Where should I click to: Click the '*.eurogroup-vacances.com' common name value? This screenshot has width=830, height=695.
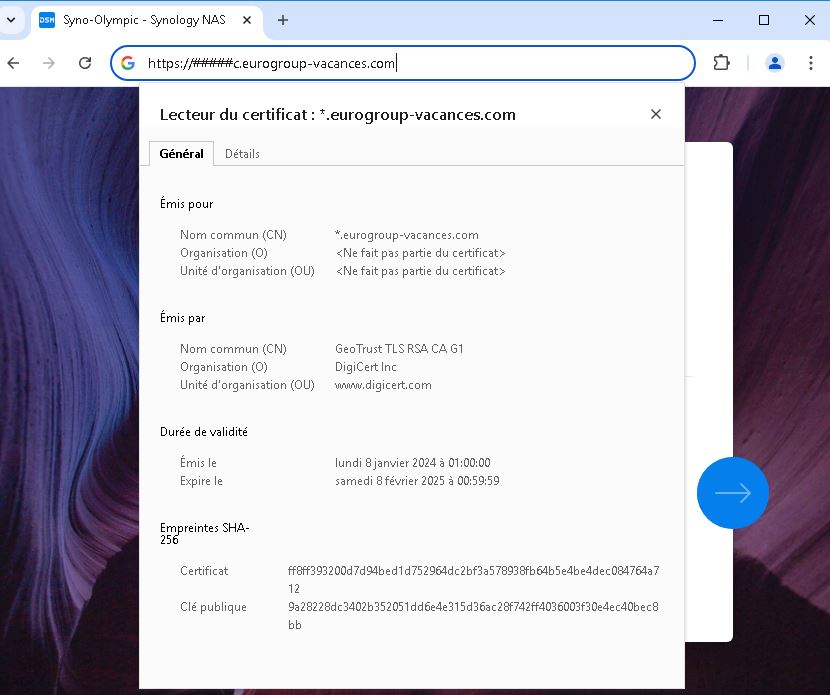[x=407, y=235]
